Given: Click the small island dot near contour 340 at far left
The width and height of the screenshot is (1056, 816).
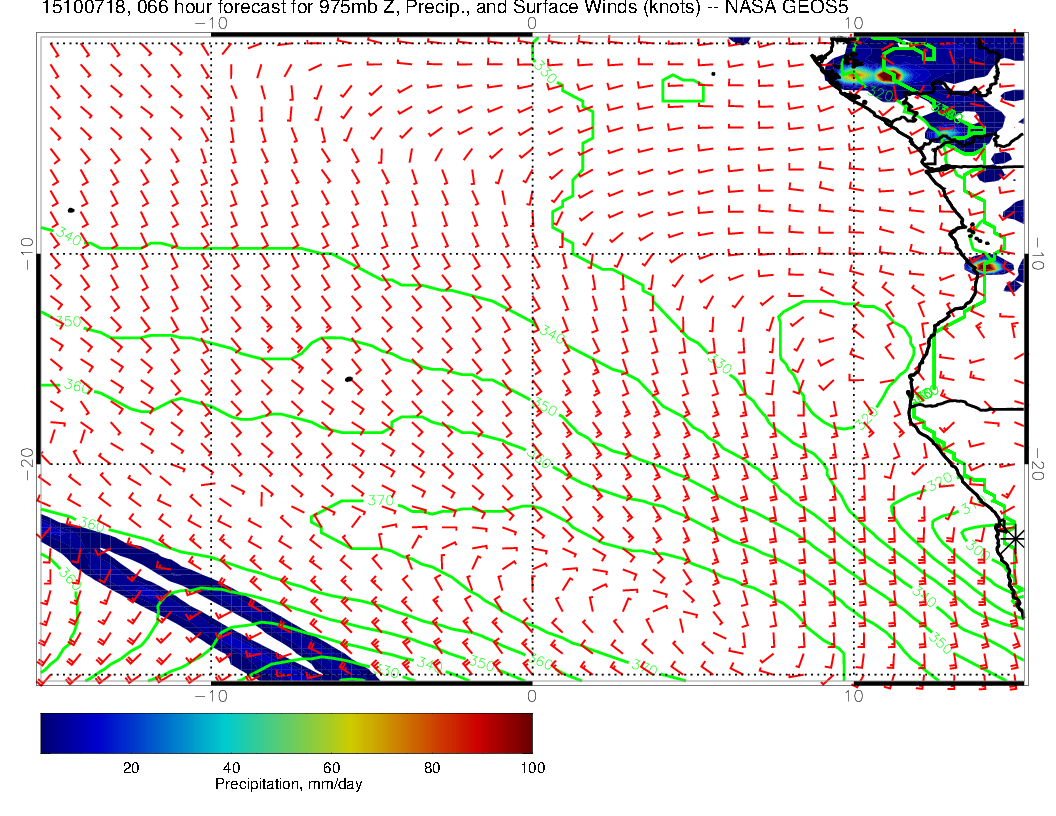Looking at the screenshot, I should pos(71,210).
